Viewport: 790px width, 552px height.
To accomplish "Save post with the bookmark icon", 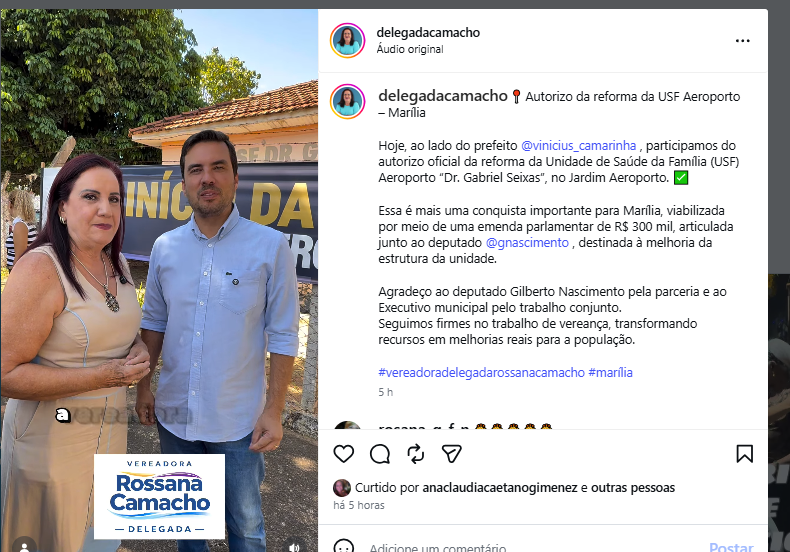I will [x=744, y=454].
